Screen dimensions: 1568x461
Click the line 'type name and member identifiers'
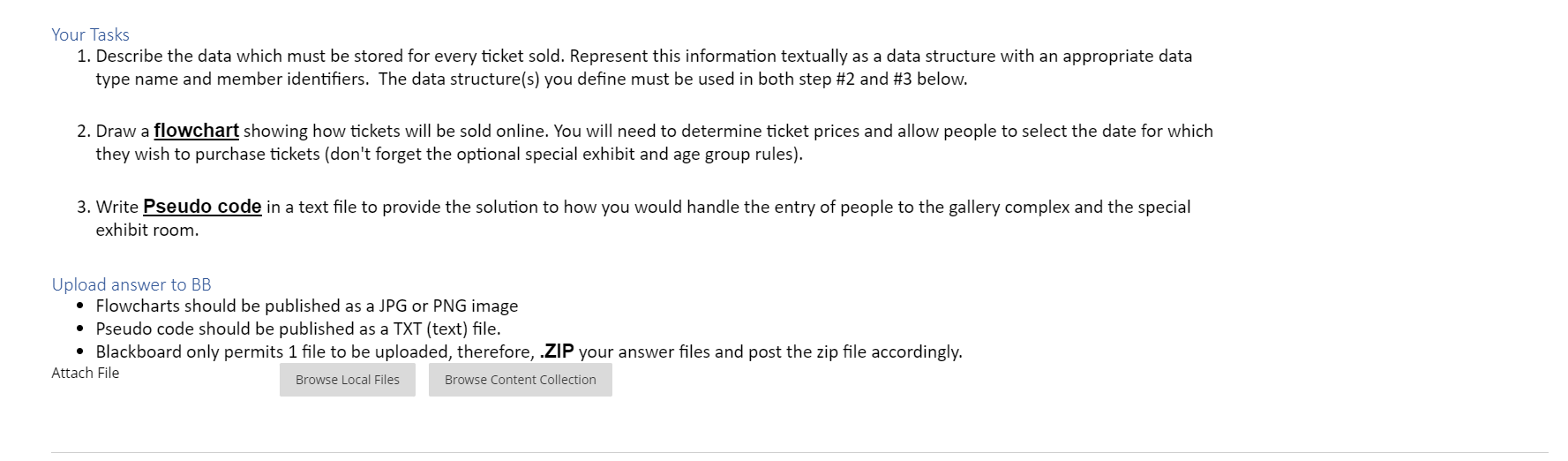click(531, 79)
